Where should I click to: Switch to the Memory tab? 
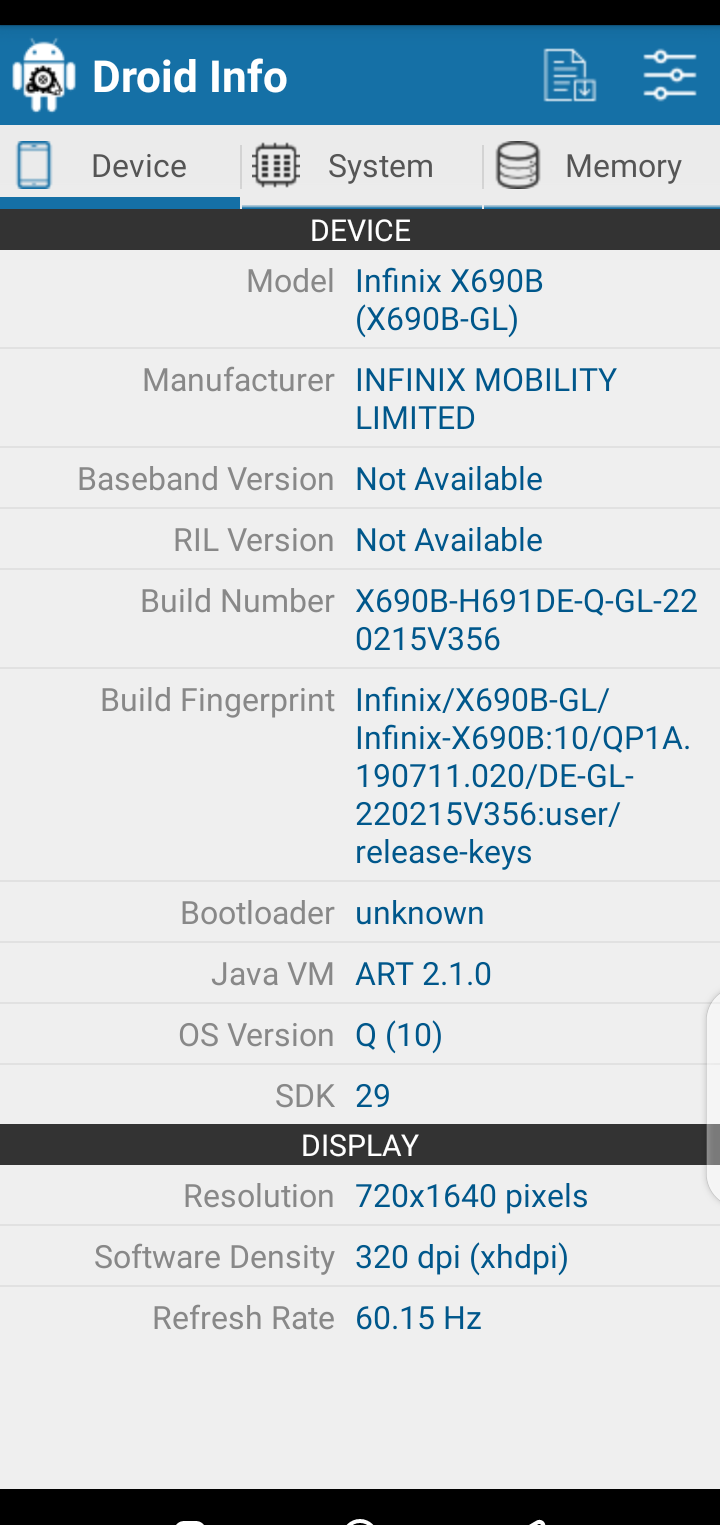click(602, 166)
